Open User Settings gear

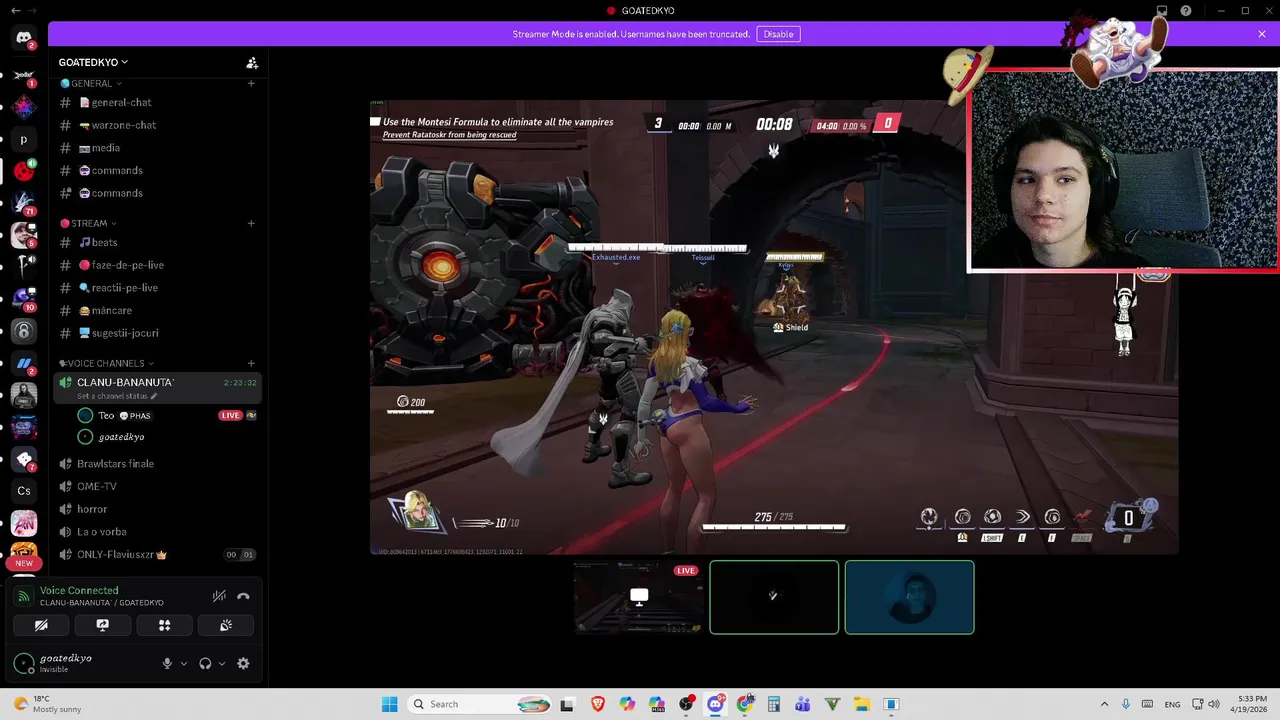click(243, 663)
